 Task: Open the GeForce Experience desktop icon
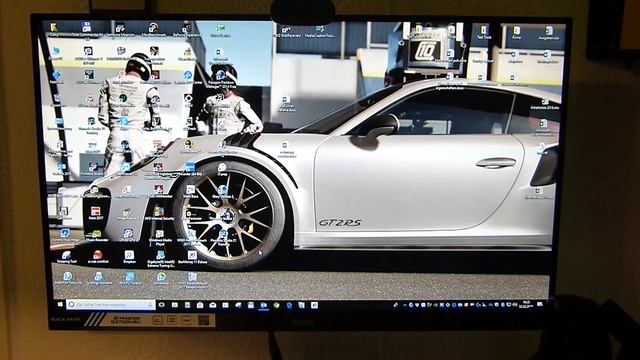pyautogui.click(x=187, y=30)
